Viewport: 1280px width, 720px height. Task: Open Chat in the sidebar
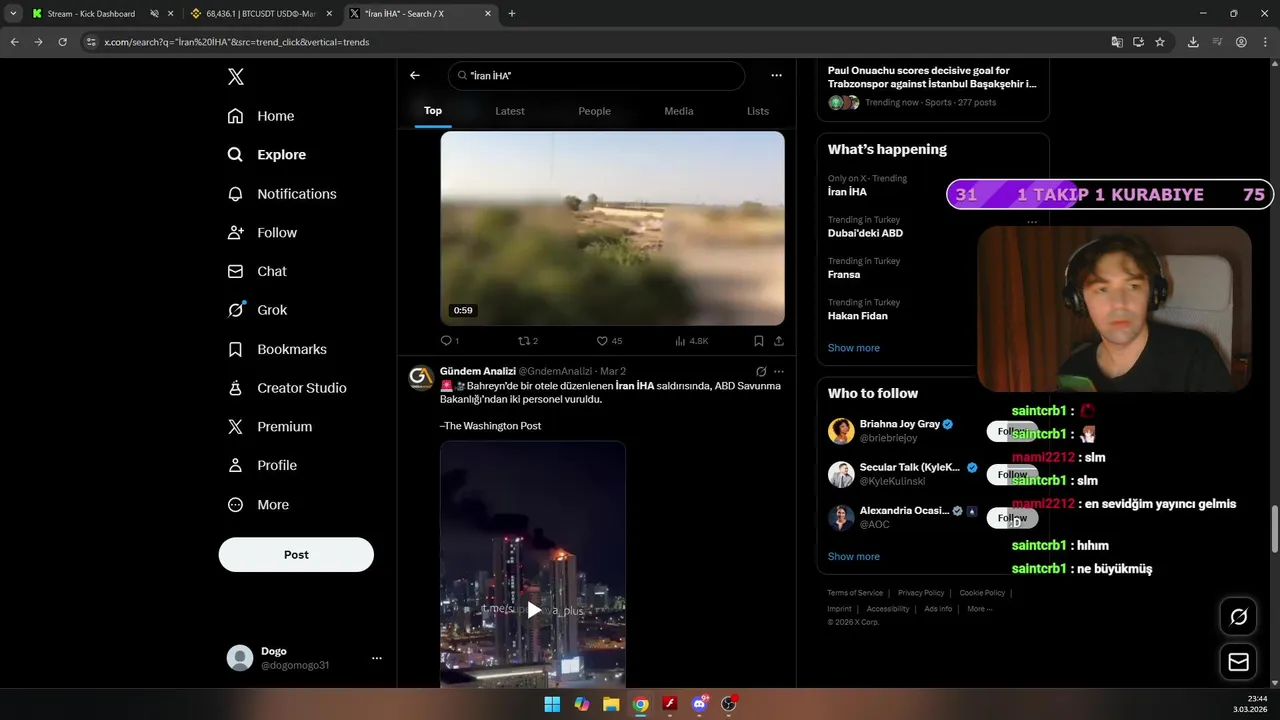pos(257,271)
